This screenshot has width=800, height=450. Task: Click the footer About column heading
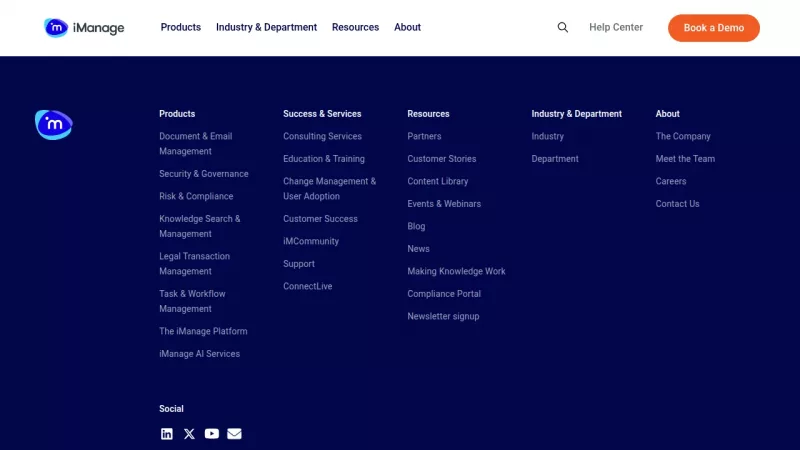click(x=667, y=114)
